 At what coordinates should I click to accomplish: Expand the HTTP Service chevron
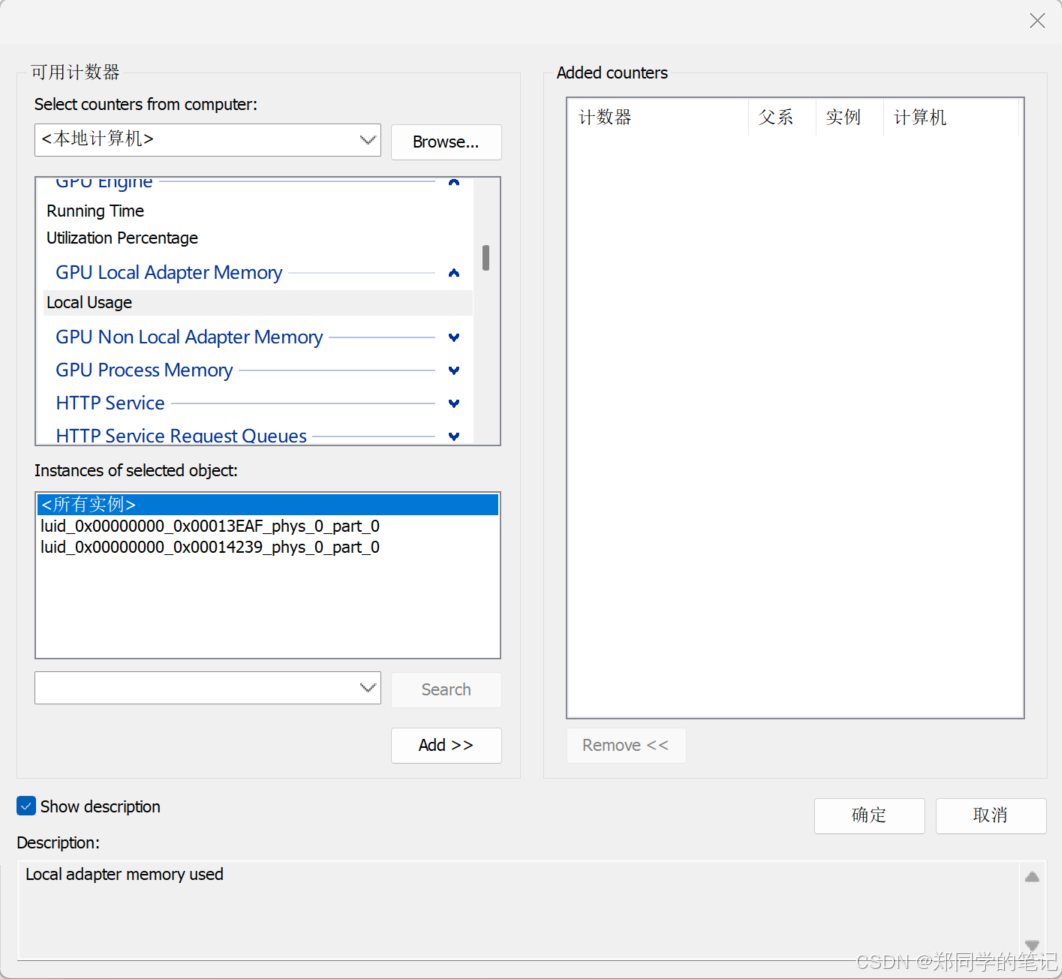tap(454, 403)
